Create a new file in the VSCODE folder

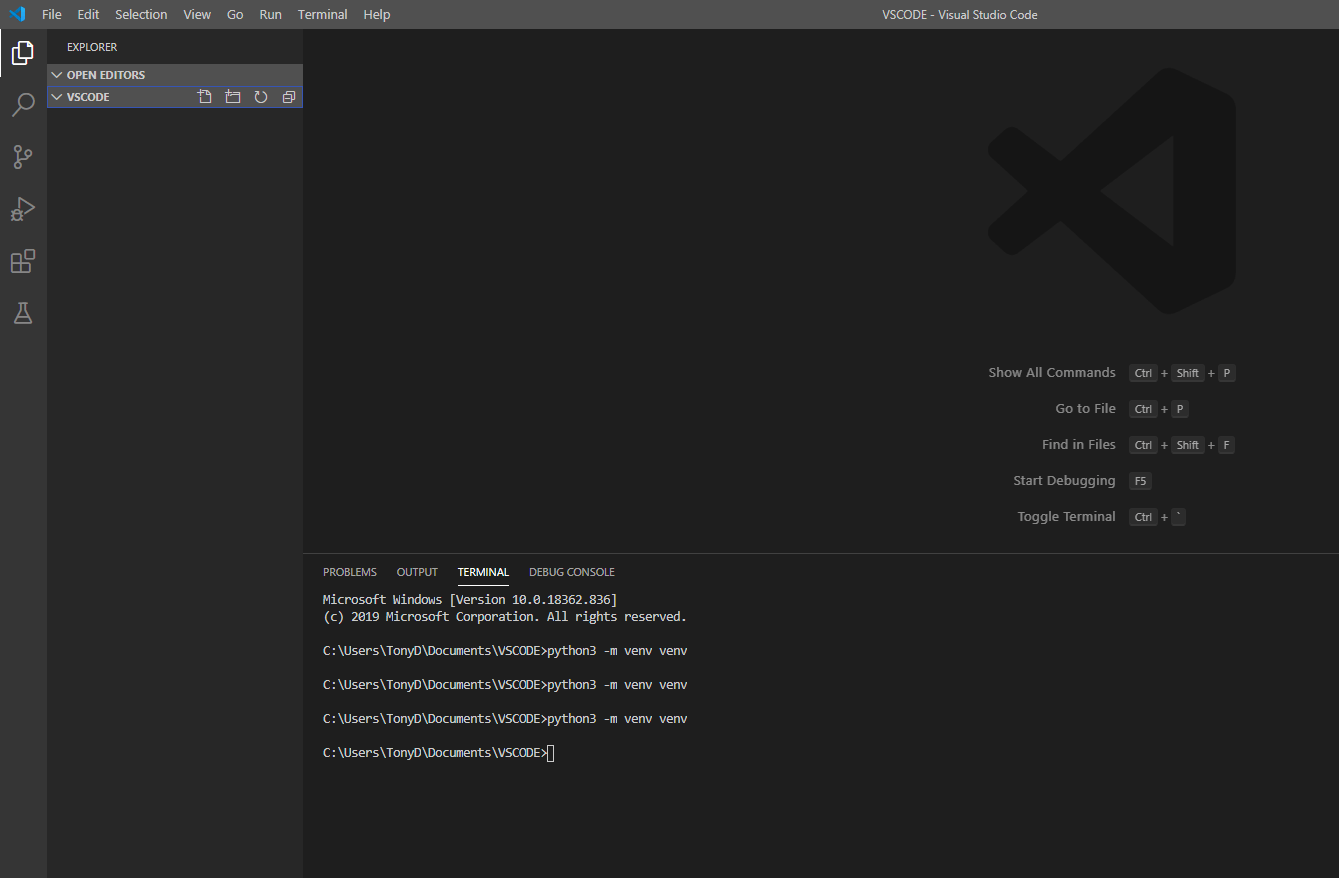point(204,96)
